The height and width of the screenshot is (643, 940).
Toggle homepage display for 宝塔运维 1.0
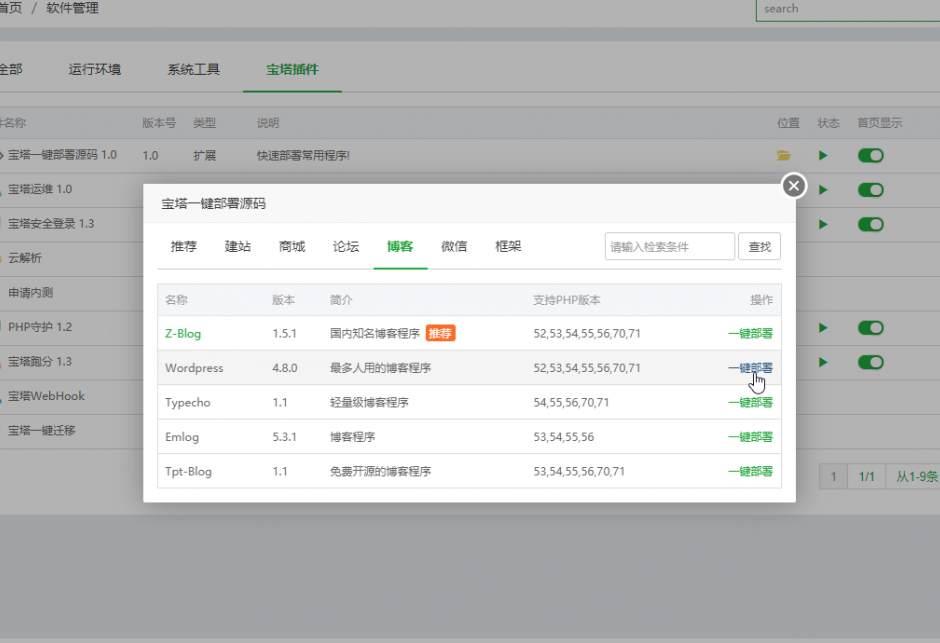click(x=870, y=190)
